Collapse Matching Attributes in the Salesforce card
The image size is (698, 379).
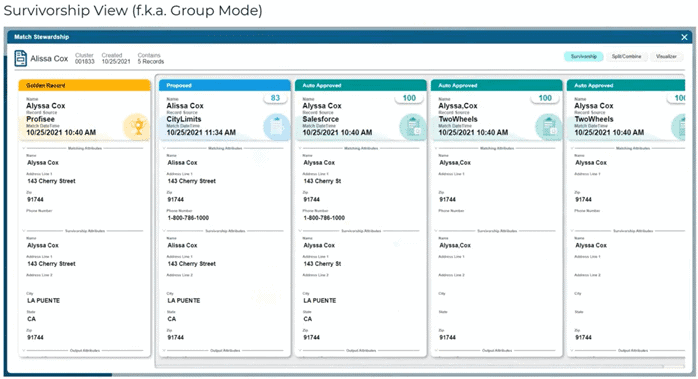pyautogui.click(x=300, y=148)
